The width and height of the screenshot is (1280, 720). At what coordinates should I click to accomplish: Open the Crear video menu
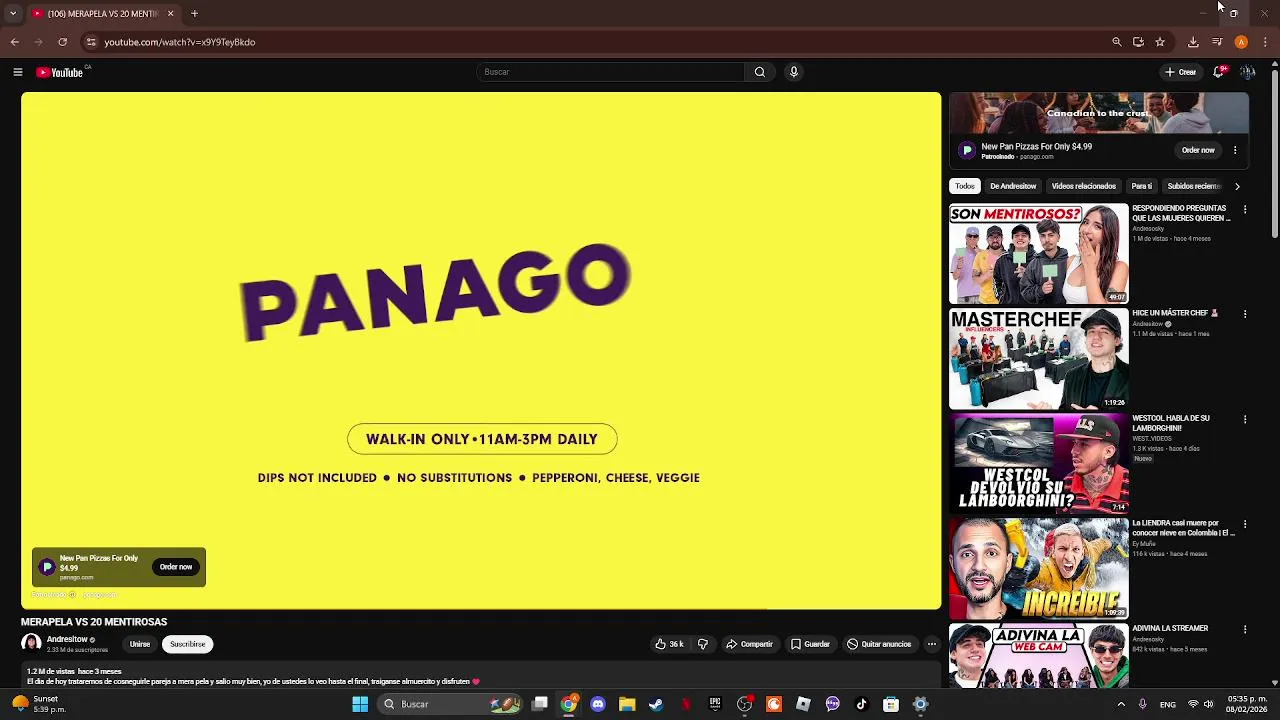[1181, 72]
